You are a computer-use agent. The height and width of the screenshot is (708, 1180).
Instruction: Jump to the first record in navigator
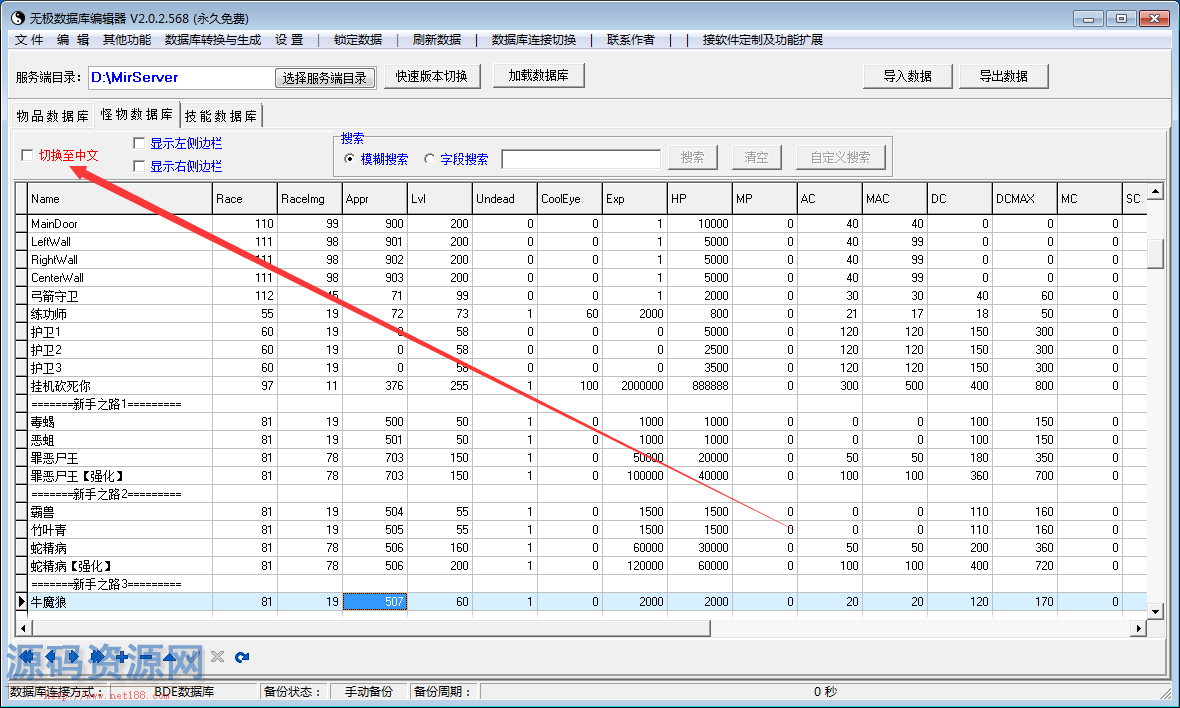tap(26, 657)
